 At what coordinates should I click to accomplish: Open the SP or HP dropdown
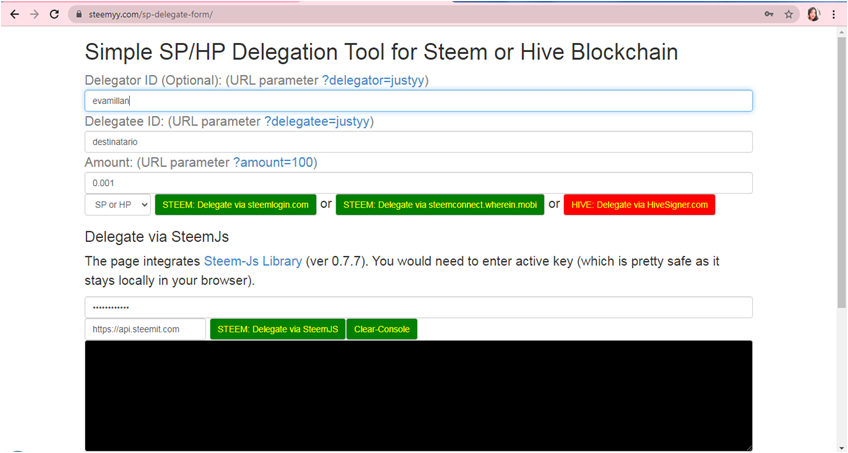[118, 205]
